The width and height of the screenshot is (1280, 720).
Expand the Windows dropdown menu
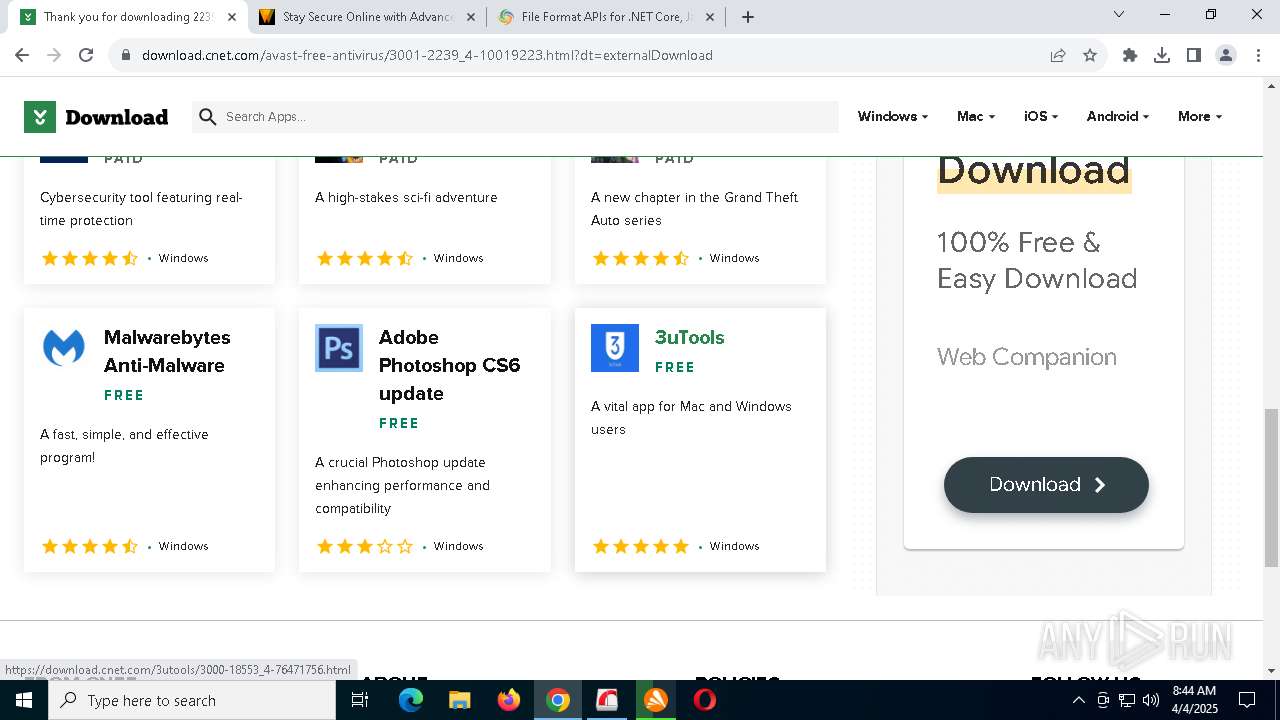point(893,117)
